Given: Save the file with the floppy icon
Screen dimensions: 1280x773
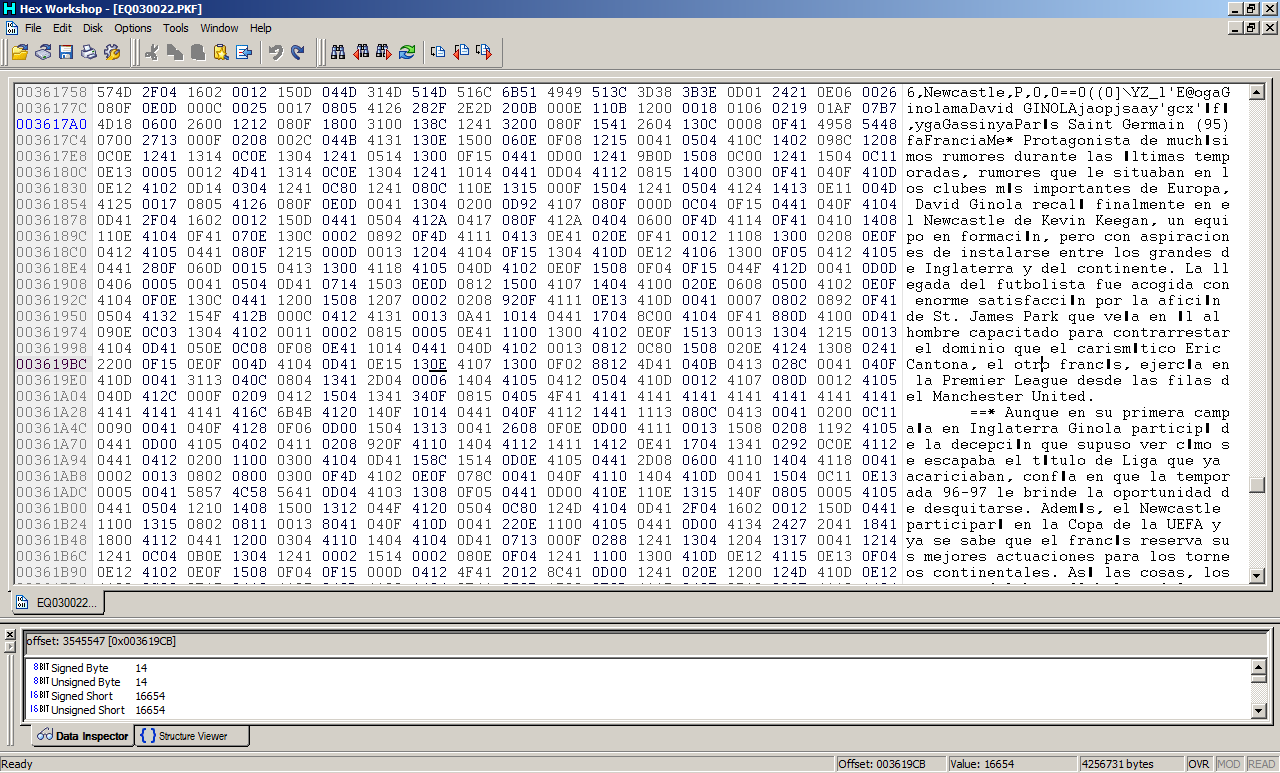Looking at the screenshot, I should pos(66,51).
